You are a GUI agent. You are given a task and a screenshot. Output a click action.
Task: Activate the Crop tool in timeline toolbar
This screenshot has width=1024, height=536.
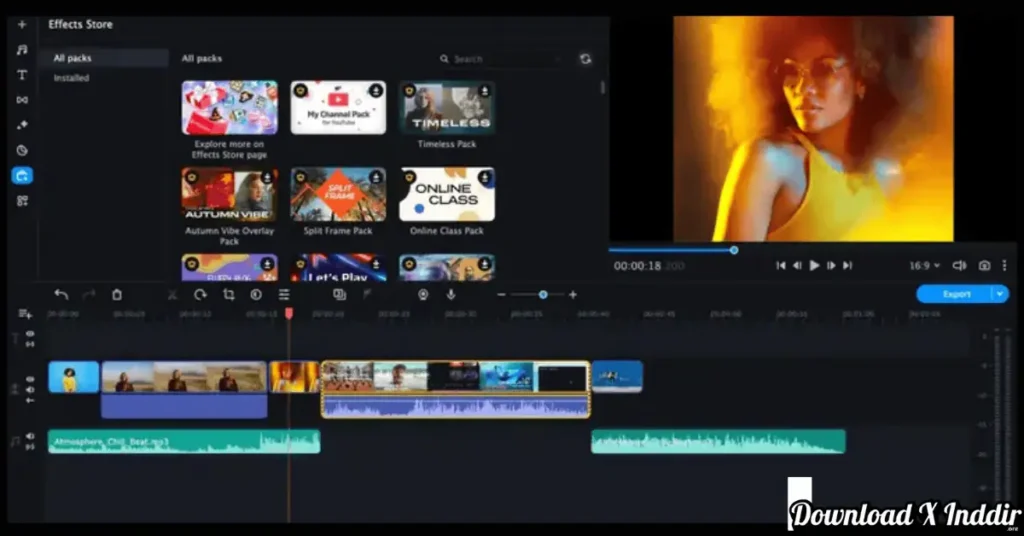[x=229, y=294]
